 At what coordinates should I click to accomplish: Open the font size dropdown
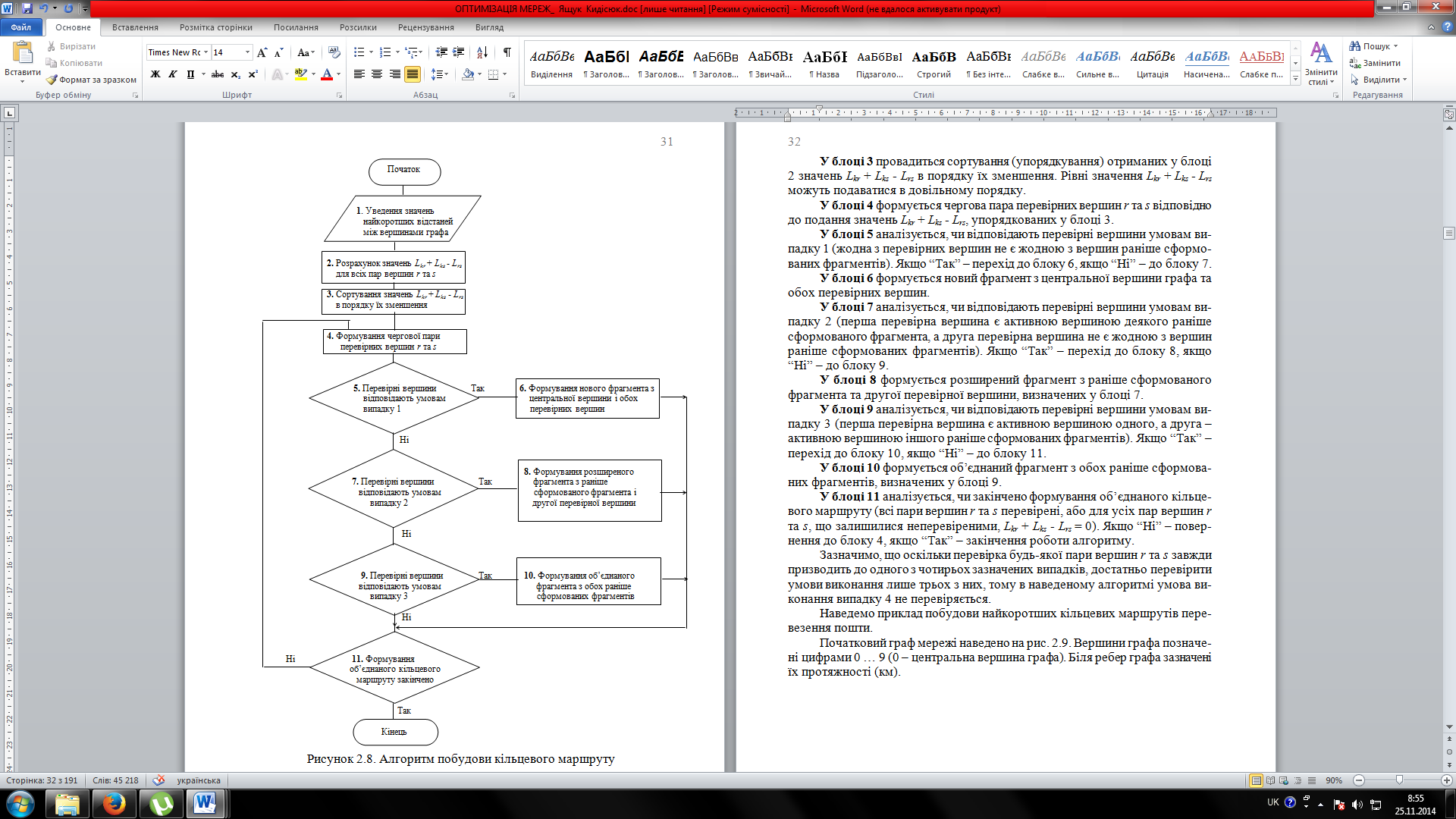[247, 52]
